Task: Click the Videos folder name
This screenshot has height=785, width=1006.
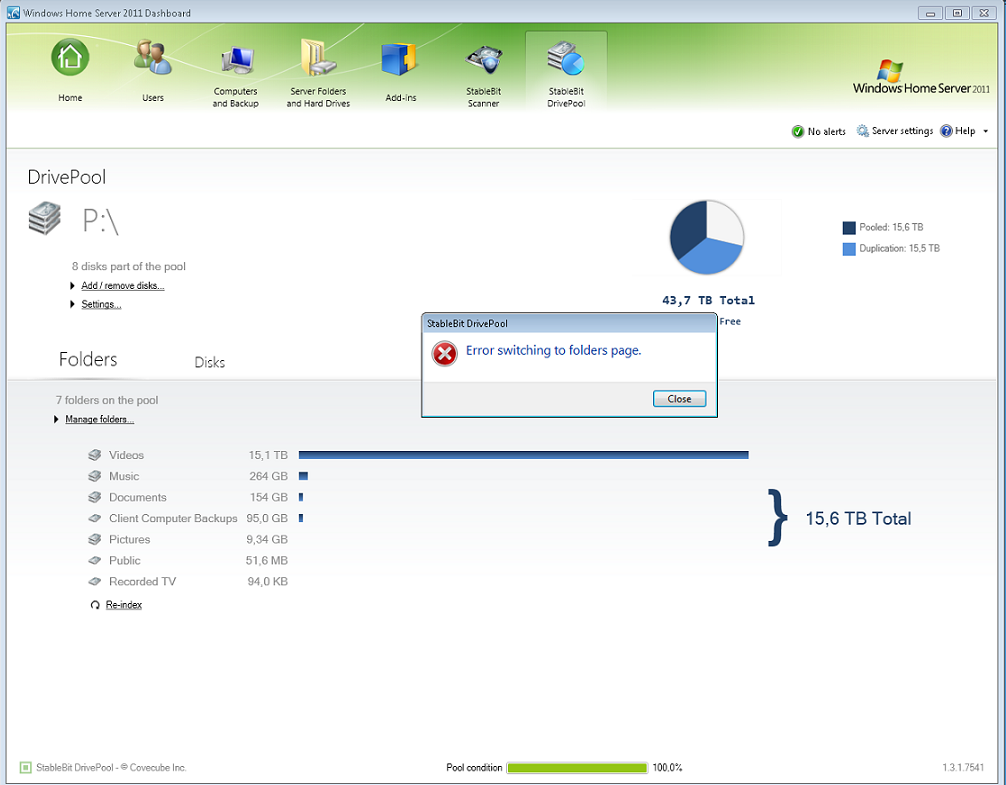Action: pos(126,455)
